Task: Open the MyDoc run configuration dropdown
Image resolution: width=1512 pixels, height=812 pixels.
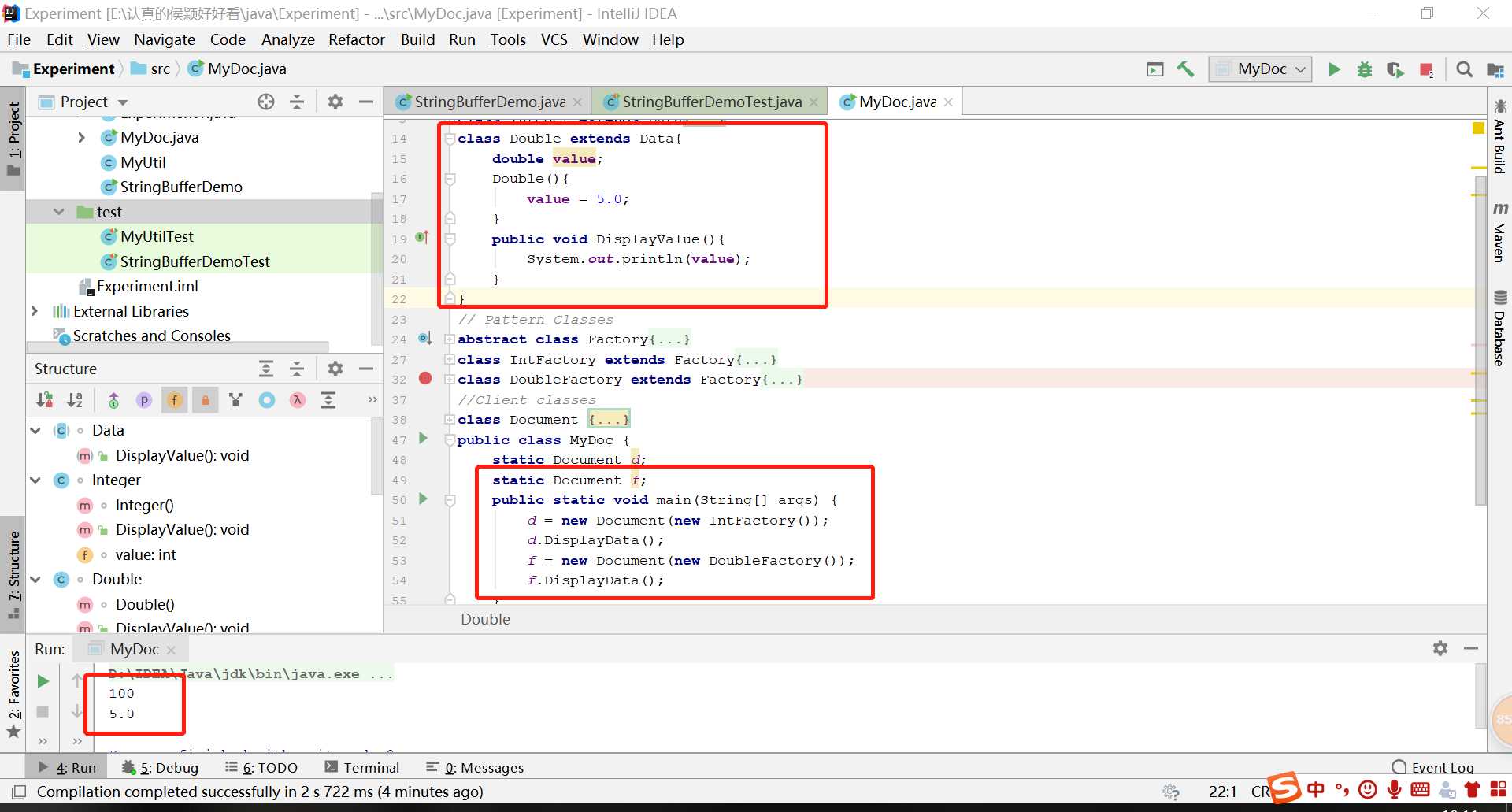Action: tap(1261, 69)
